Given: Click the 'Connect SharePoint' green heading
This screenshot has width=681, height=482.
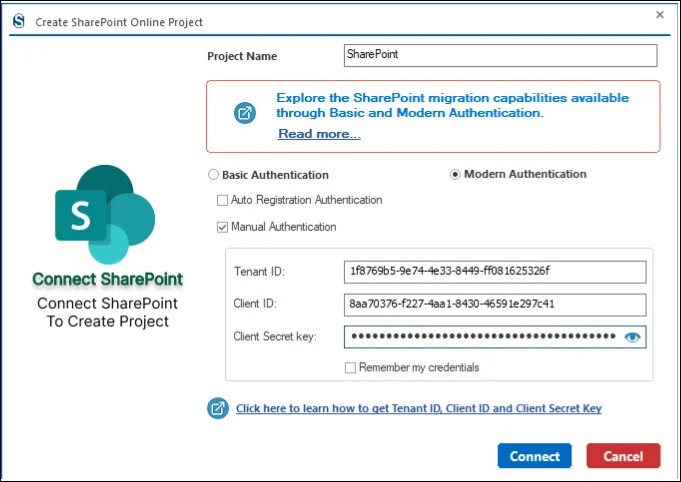Looking at the screenshot, I should (x=108, y=279).
